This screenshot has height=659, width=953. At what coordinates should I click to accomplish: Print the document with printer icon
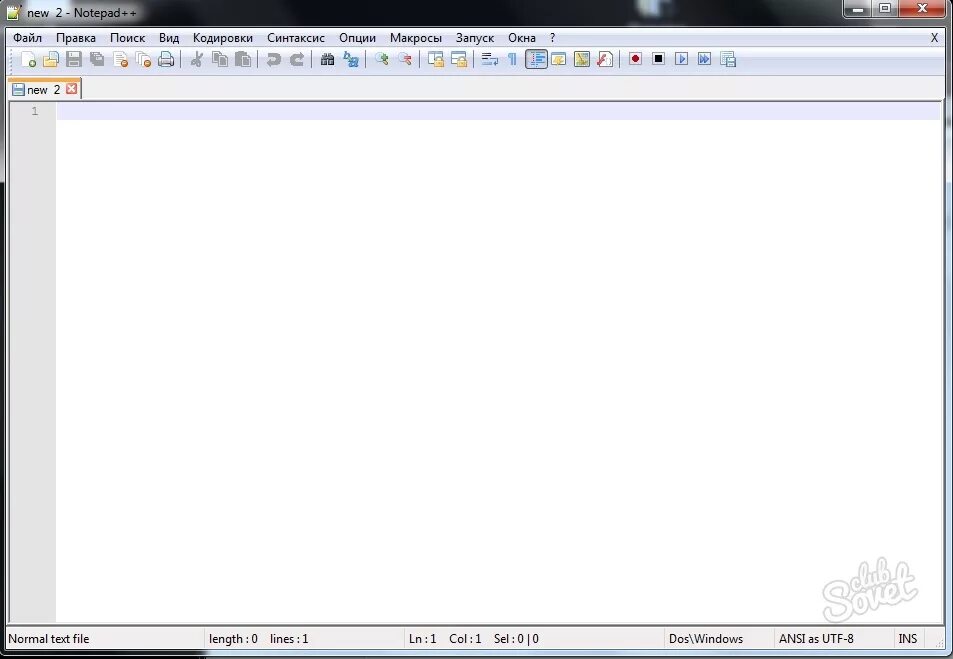pyautogui.click(x=166, y=59)
